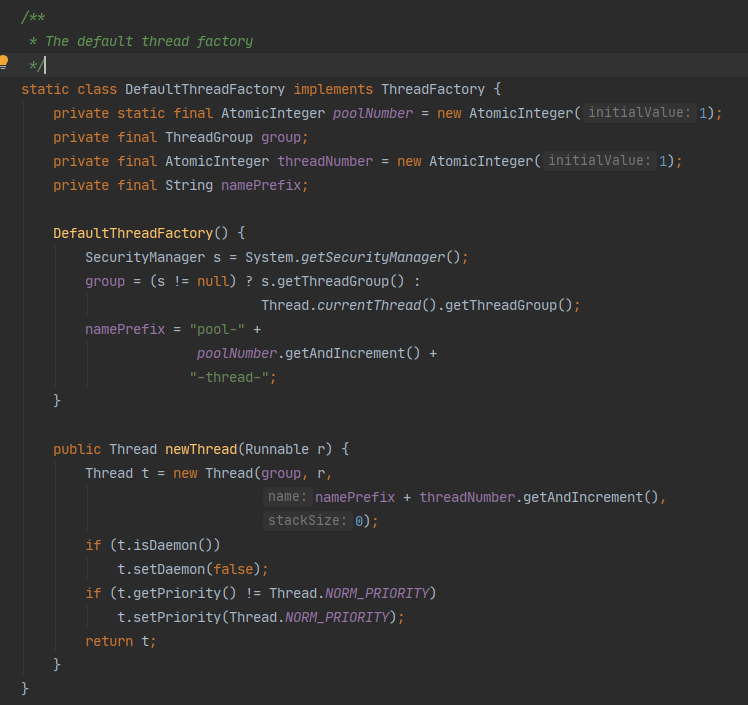This screenshot has width=748, height=705.
Task: Click the 'poolNumber' field declaration
Action: tap(373, 114)
